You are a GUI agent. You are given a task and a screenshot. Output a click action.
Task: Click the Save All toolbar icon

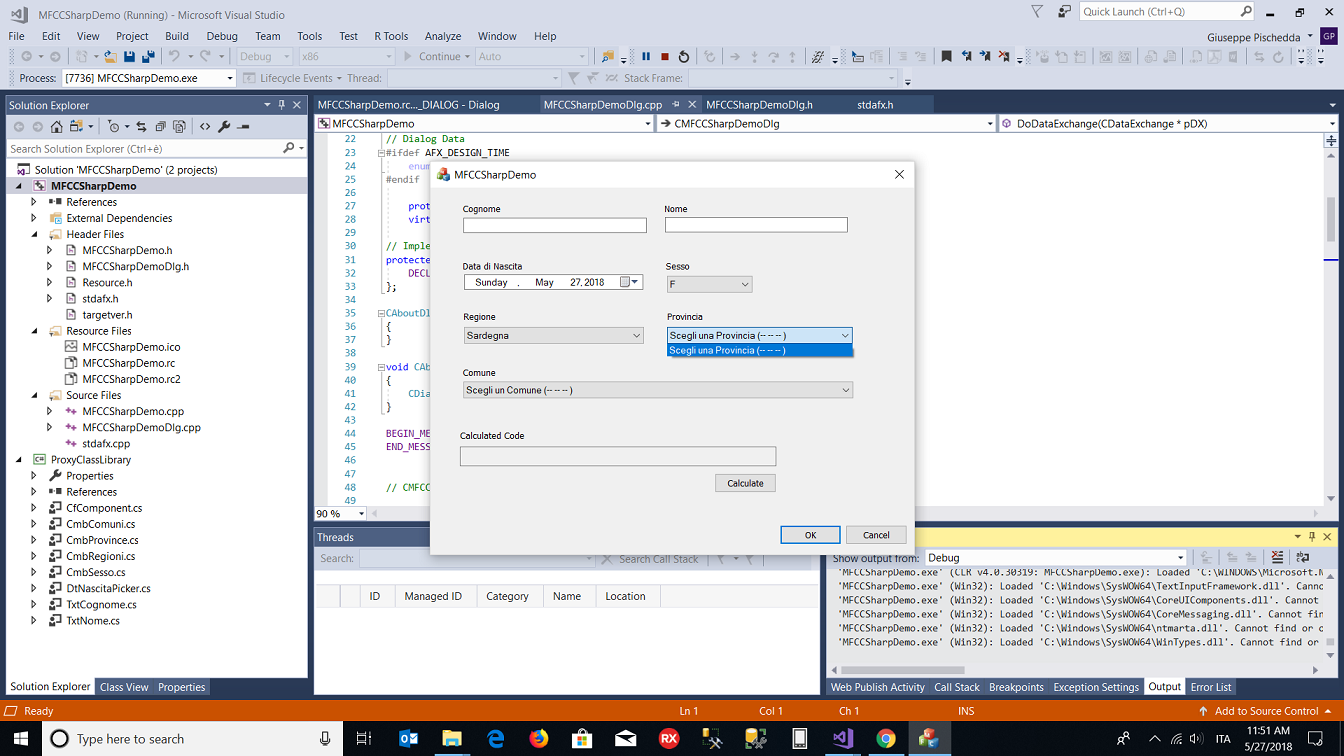click(x=148, y=57)
